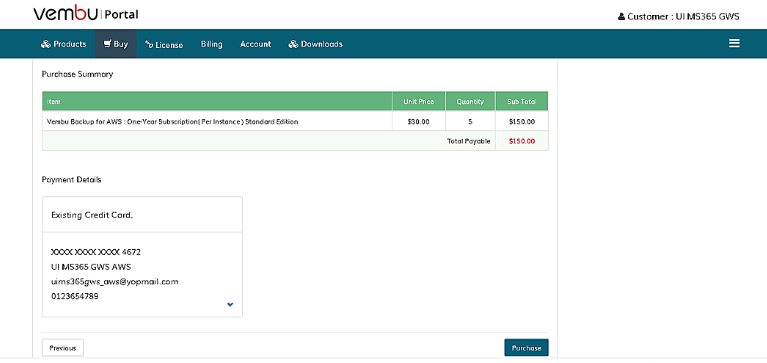Click the customer user icon
Screen dimensions: 767x363
[x=621, y=17]
